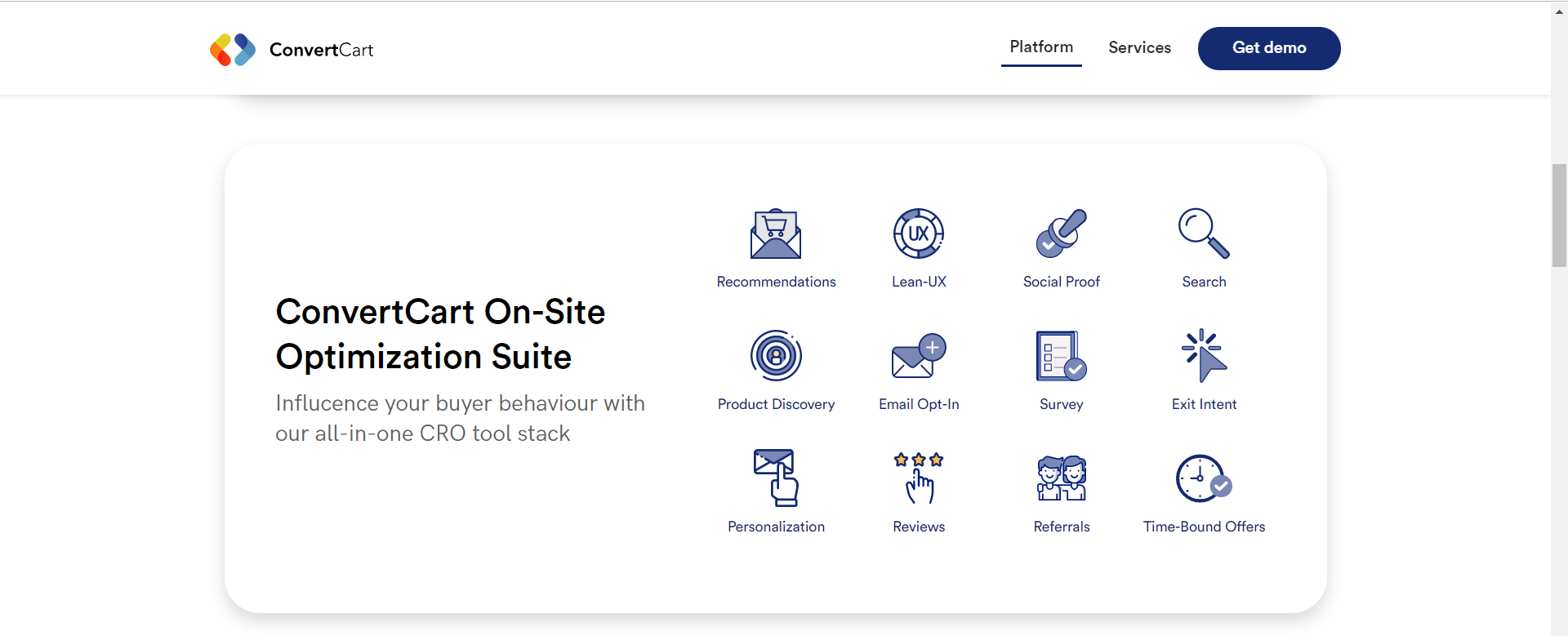The height and width of the screenshot is (636, 1568).
Task: Click the ConvertCart logo
Action: (292, 50)
